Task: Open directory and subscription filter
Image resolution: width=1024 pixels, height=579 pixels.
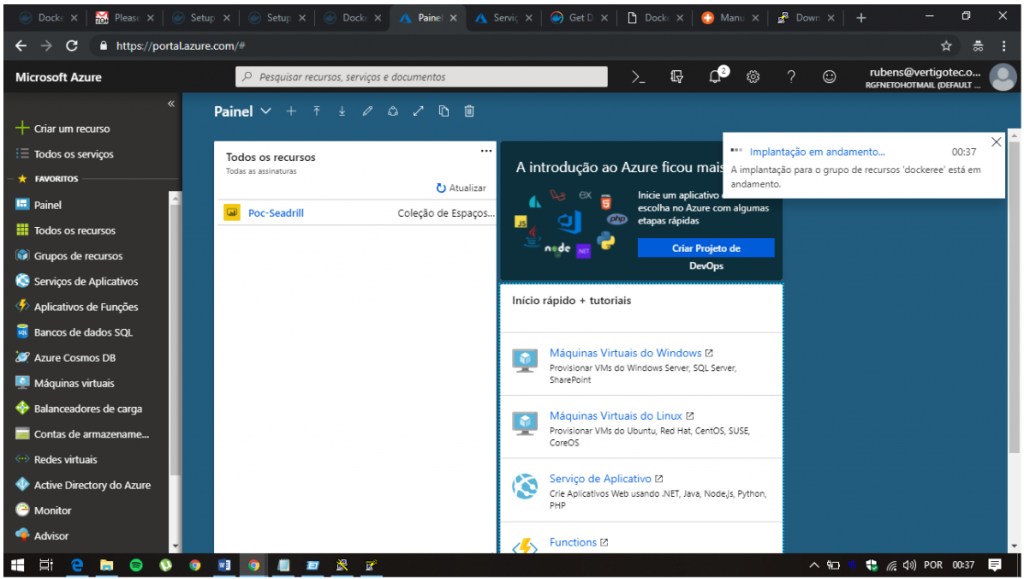Action: [x=677, y=77]
